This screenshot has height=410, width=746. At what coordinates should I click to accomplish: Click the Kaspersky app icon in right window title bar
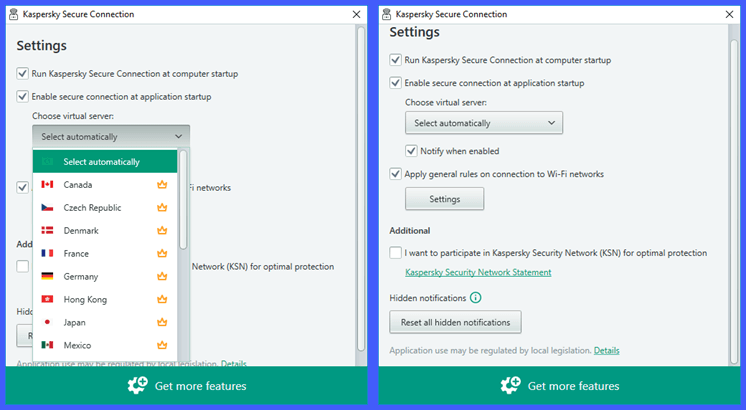(386, 14)
